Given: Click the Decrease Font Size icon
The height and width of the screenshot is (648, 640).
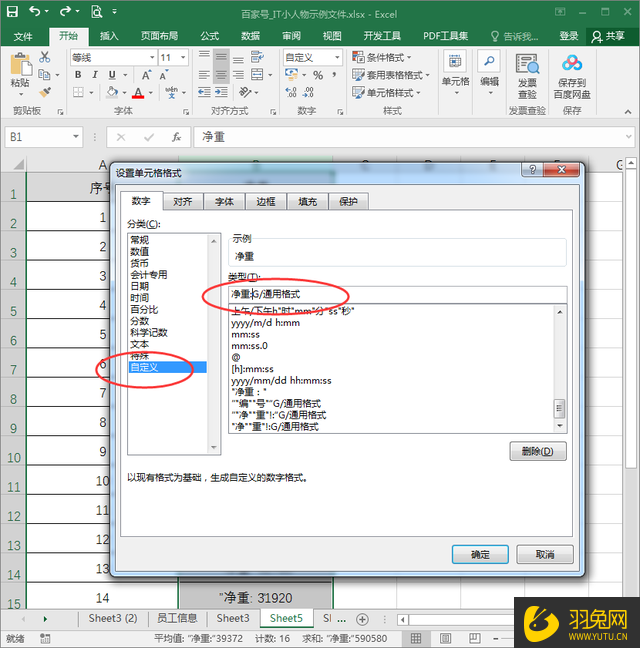Looking at the screenshot, I should tap(164, 75).
